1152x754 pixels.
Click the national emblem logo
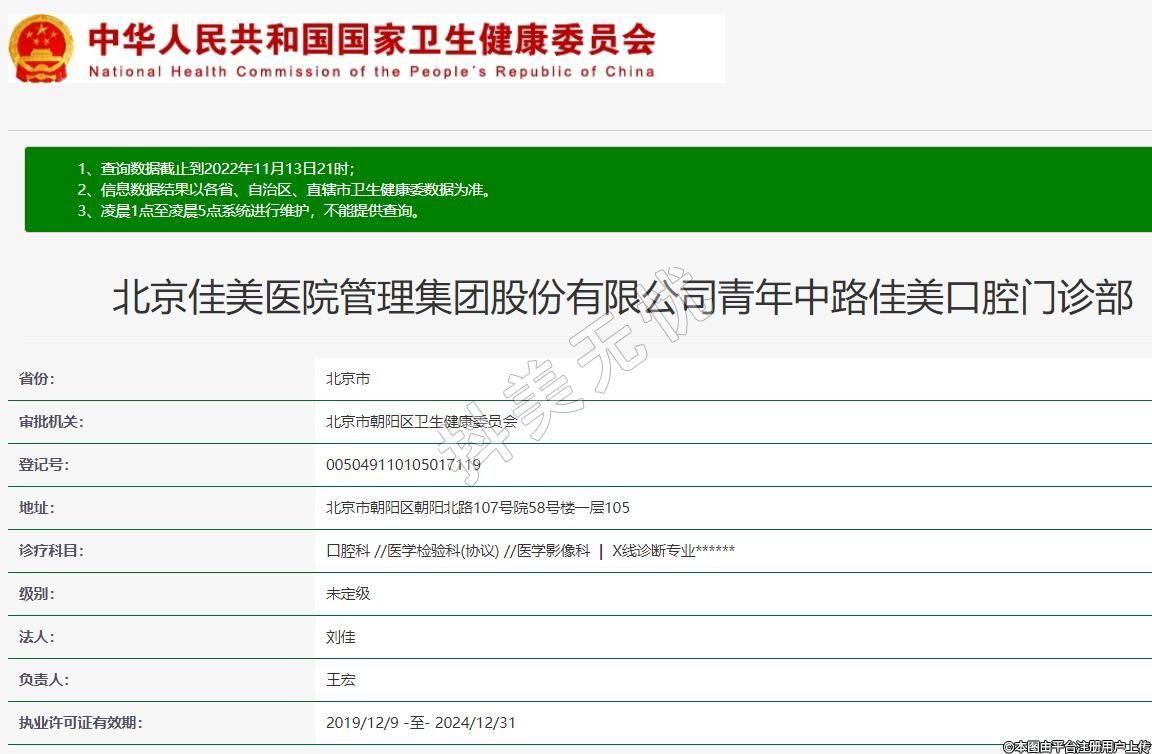pyautogui.click(x=41, y=48)
